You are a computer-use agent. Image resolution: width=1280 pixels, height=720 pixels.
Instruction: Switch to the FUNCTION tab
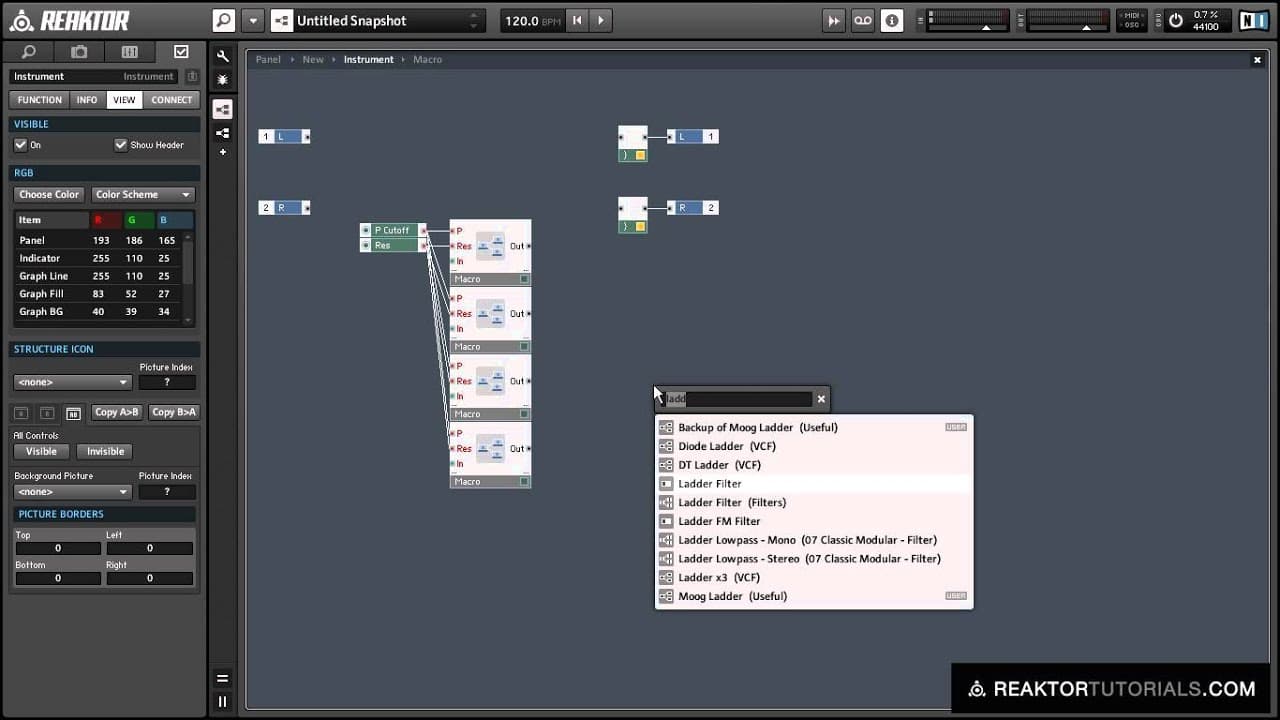point(40,100)
